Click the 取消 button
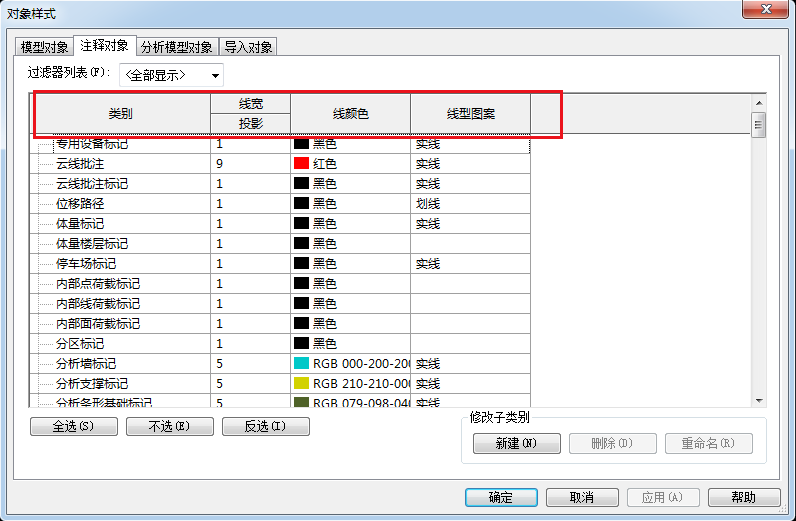 click(582, 497)
